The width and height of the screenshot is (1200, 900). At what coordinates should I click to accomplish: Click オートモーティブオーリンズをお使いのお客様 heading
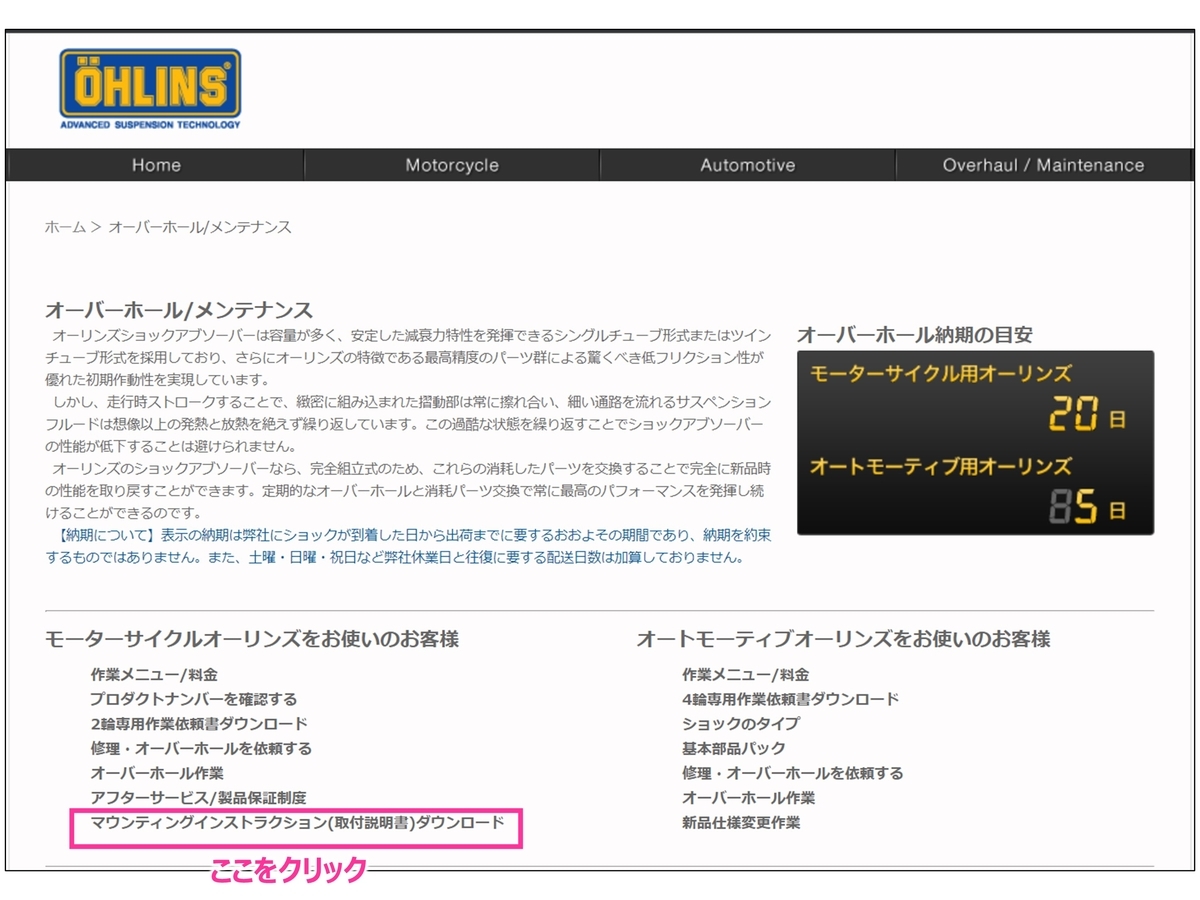click(x=843, y=639)
